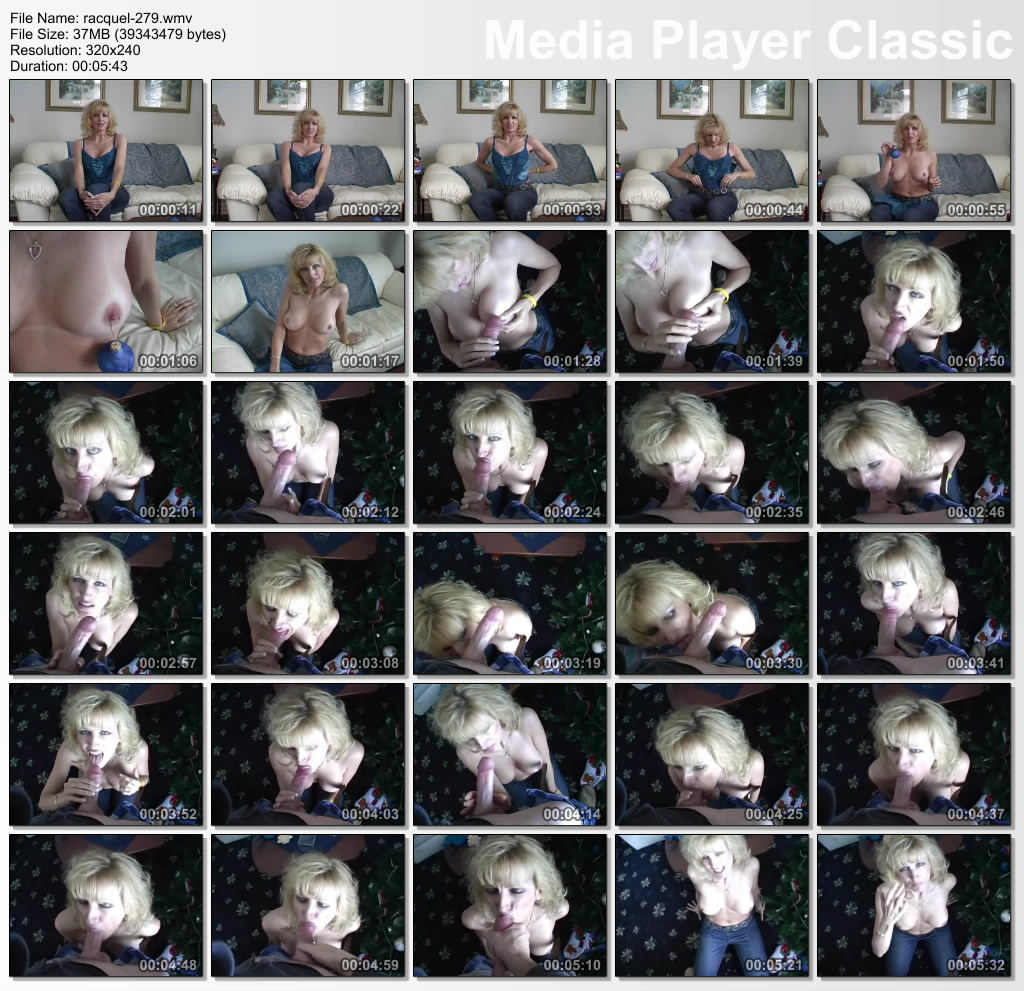Viewport: 1024px width, 991px height.
Task: Select the thumbnail timestamped 00:01:17
Action: 308,301
